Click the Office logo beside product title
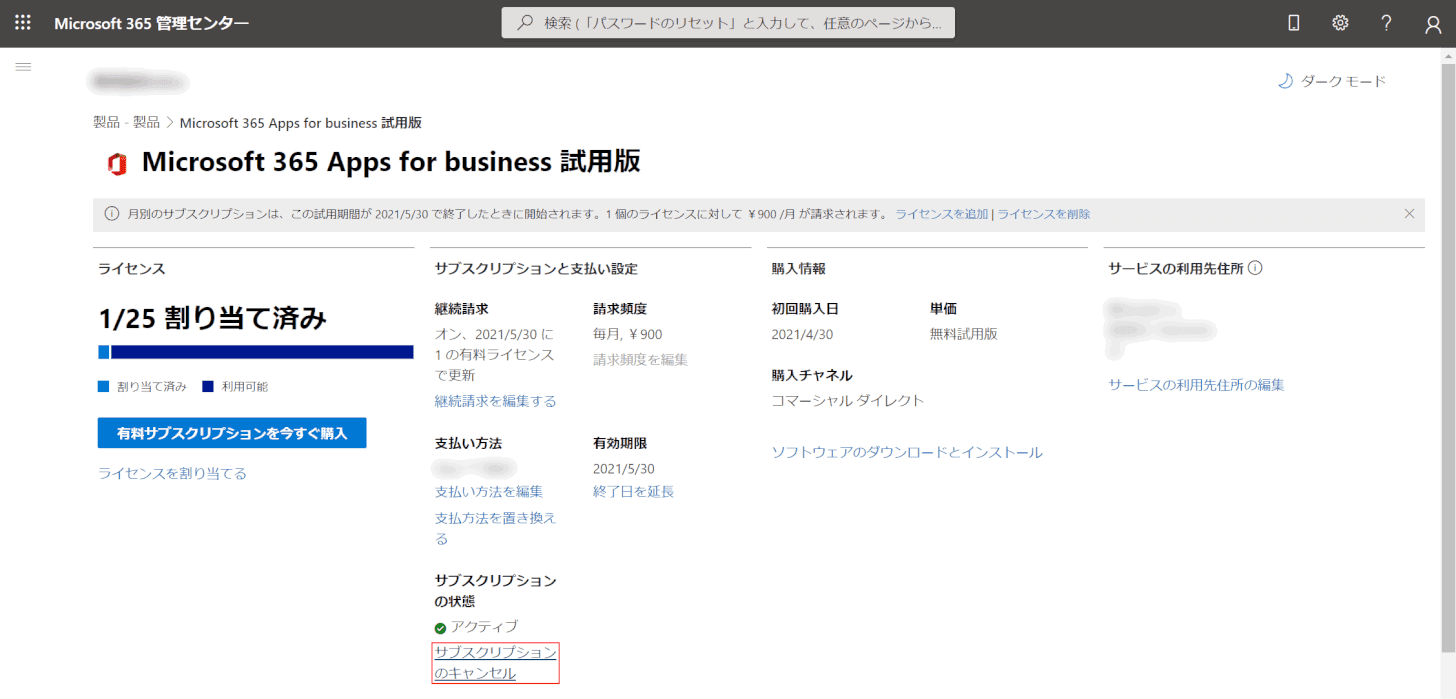The width and height of the screenshot is (1456, 699). tap(117, 164)
